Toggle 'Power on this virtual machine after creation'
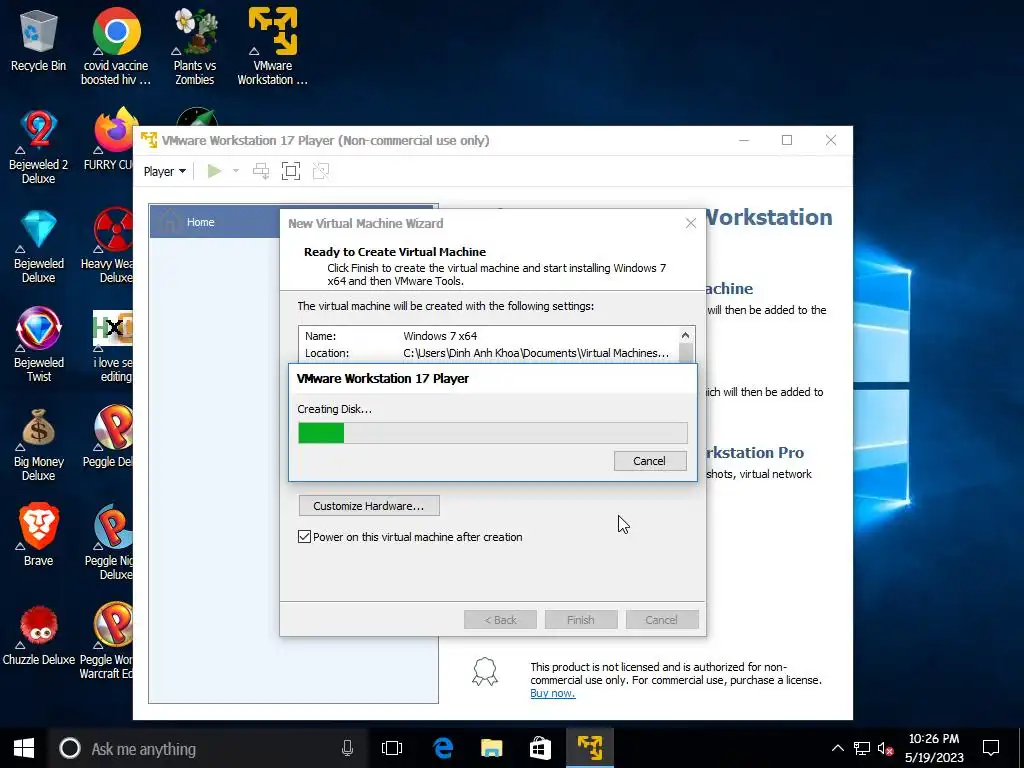Viewport: 1024px width, 768px height. (304, 537)
